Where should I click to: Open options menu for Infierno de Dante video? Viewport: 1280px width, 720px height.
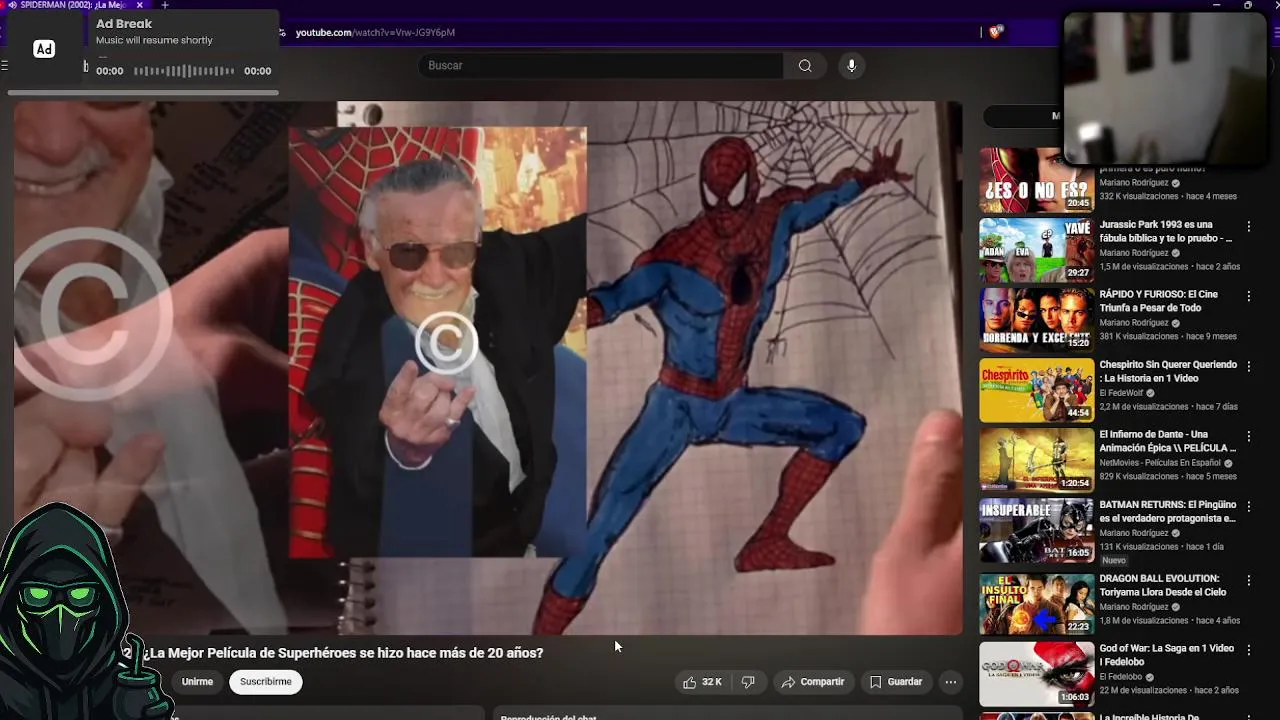[1248, 437]
